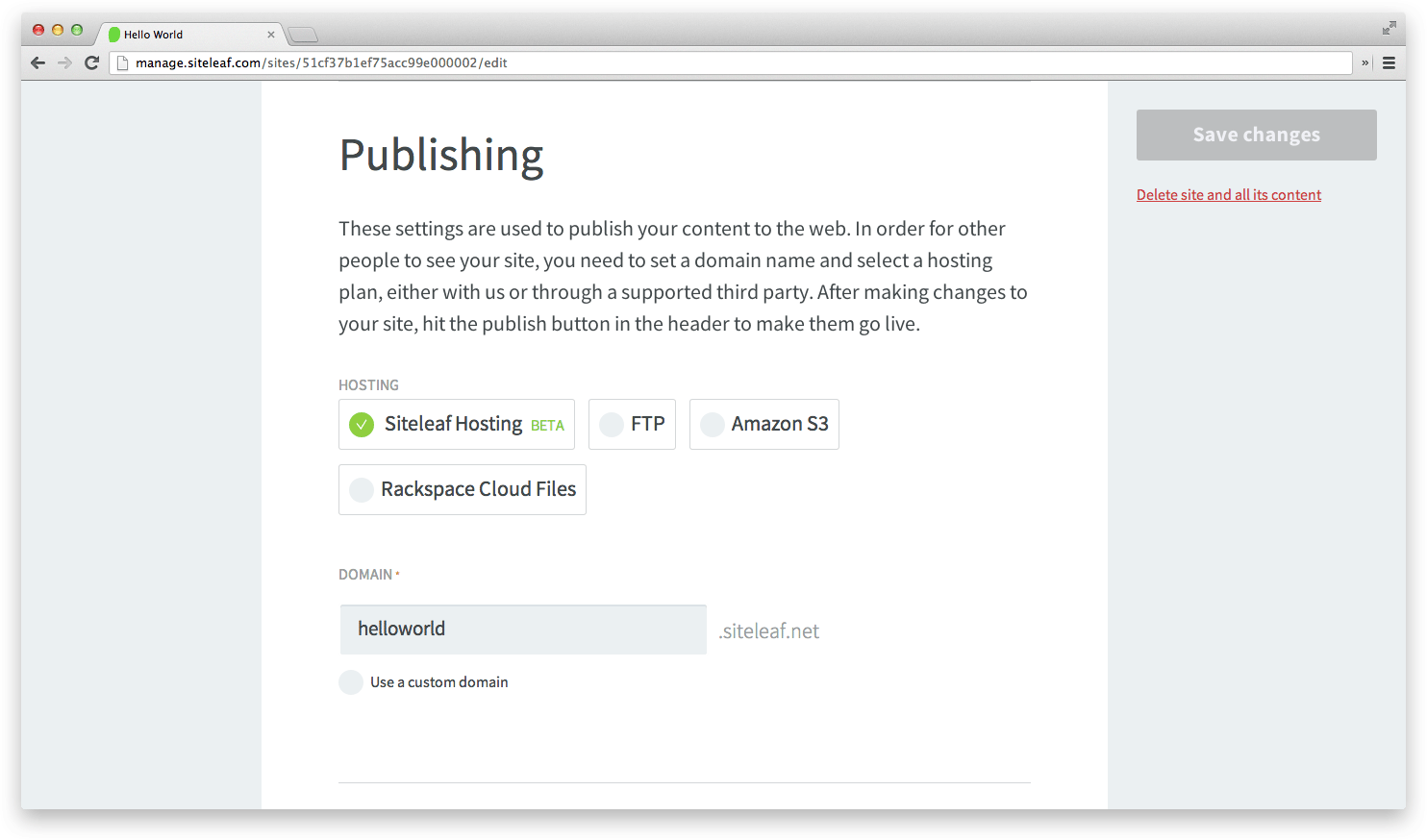Viewport: 1427px width, 840px height.
Task: Click the page icon in the address bar
Action: tap(122, 62)
